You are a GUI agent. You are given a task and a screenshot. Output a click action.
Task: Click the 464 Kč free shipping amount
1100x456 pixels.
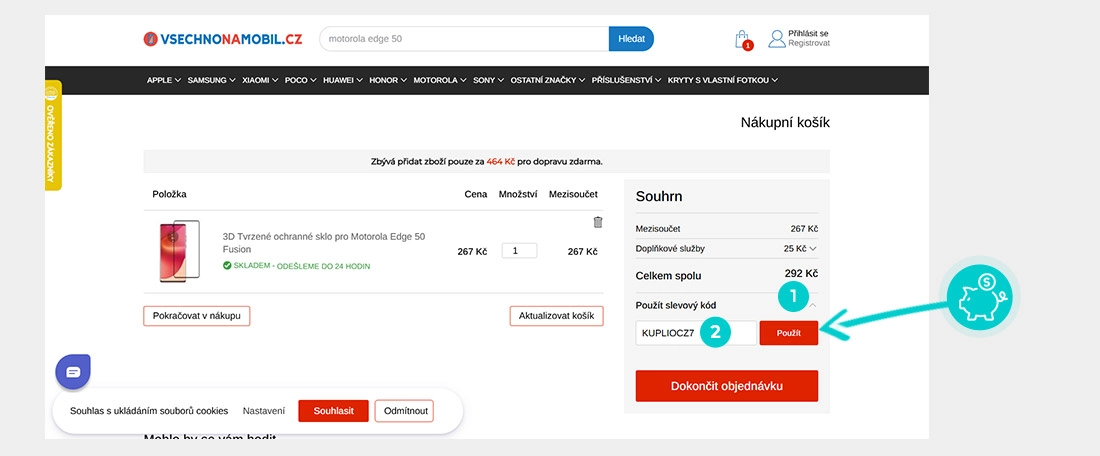(500, 161)
